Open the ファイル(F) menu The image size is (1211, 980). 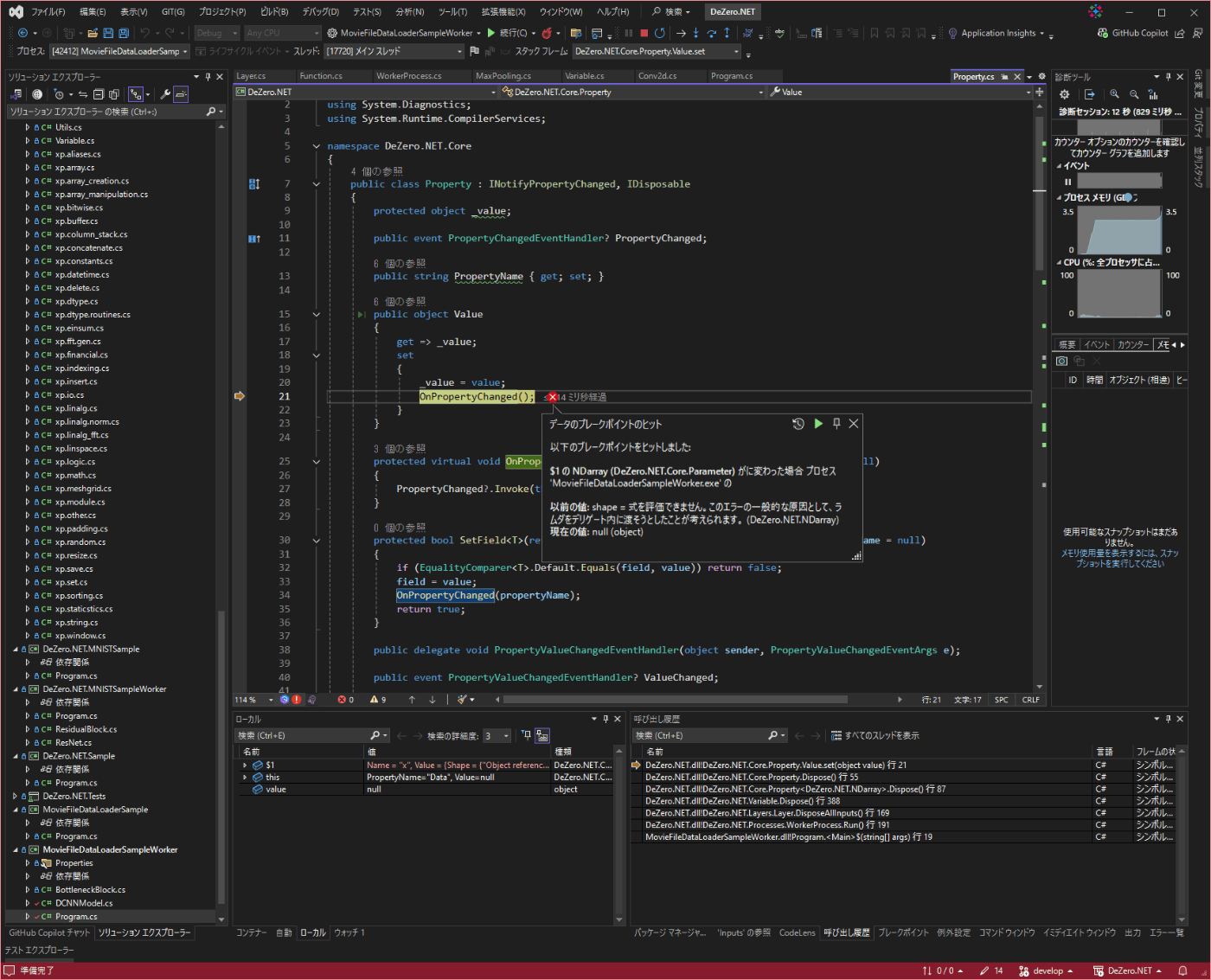point(48,12)
